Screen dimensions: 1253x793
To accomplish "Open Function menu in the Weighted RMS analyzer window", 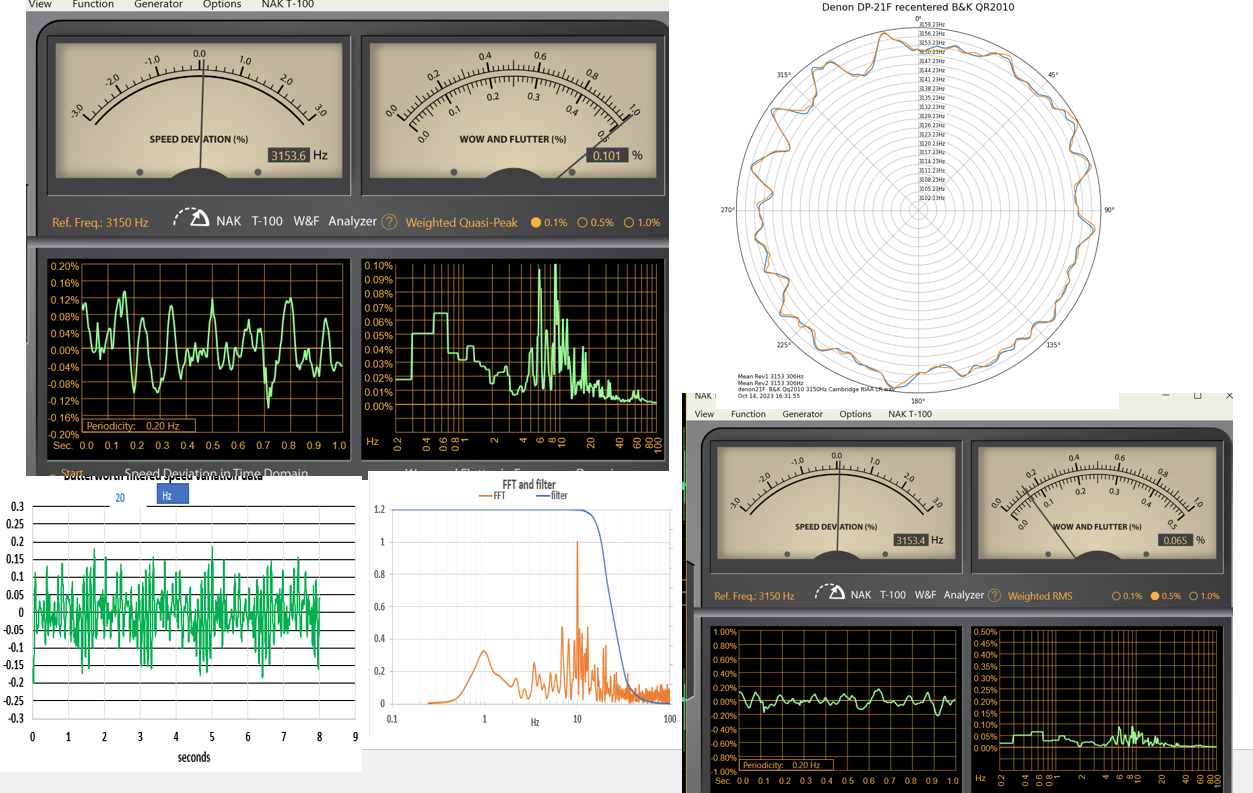I will pyautogui.click(x=748, y=414).
